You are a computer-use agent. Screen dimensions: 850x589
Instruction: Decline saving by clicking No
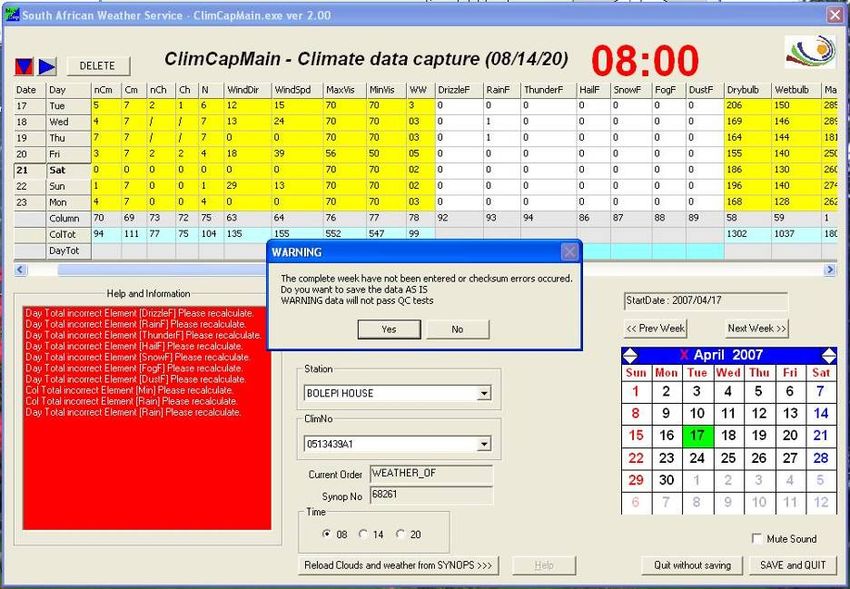pyautogui.click(x=458, y=329)
